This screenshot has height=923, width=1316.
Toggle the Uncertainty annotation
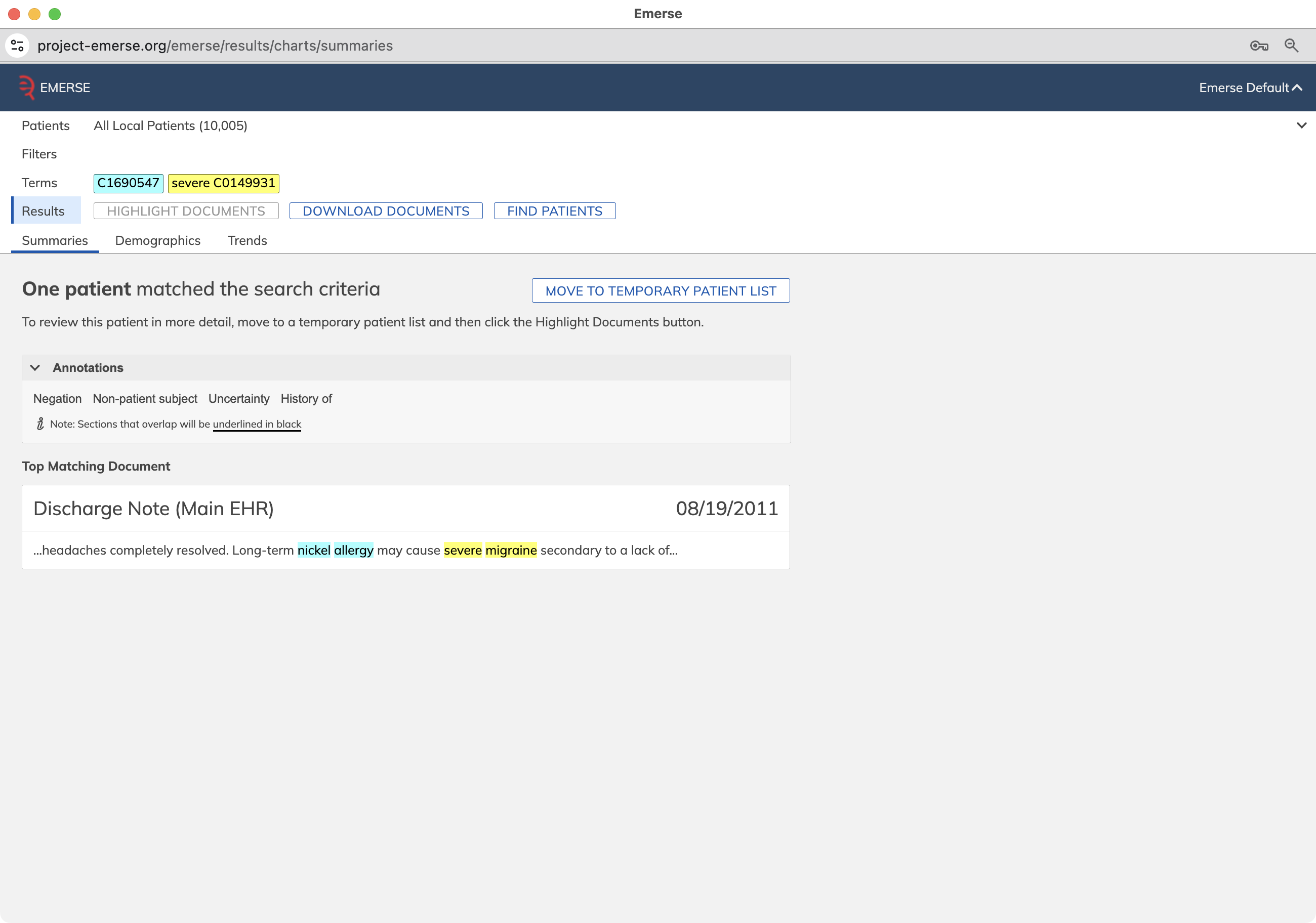pyautogui.click(x=239, y=399)
